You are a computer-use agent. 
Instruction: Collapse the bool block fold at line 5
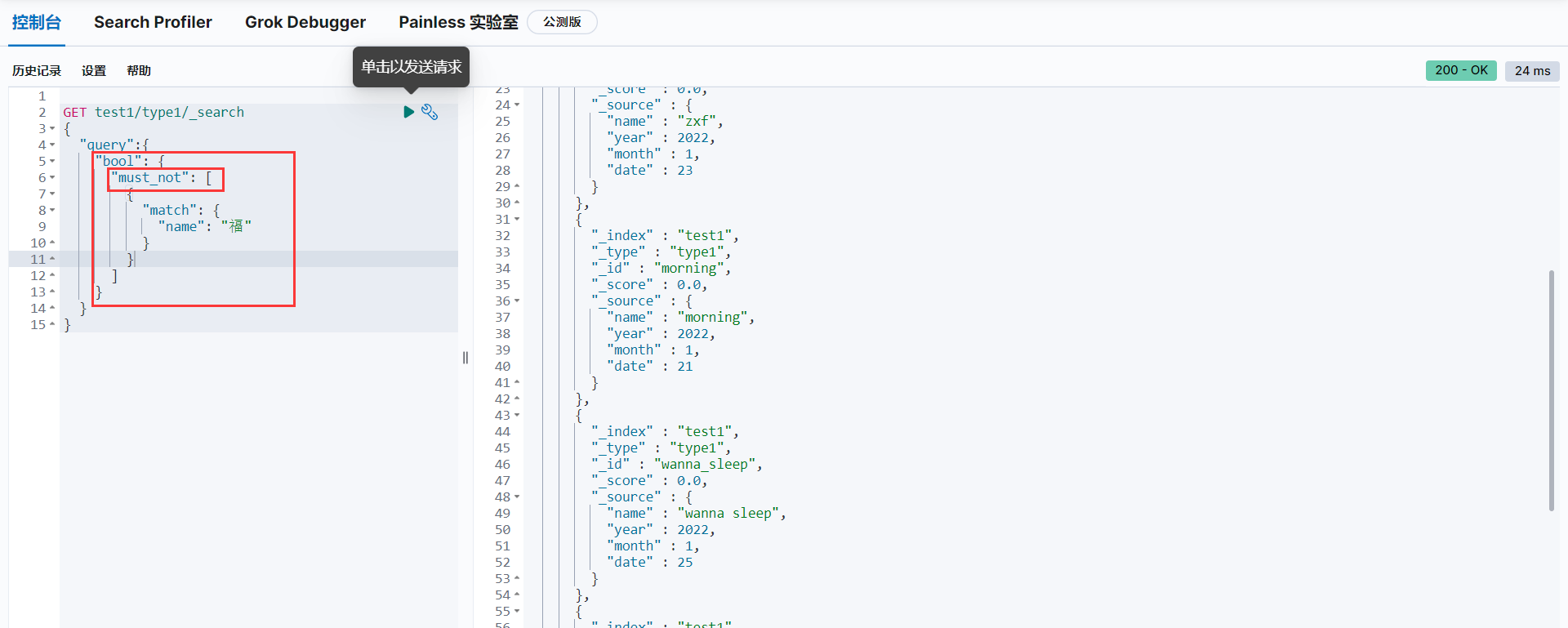pos(52,162)
